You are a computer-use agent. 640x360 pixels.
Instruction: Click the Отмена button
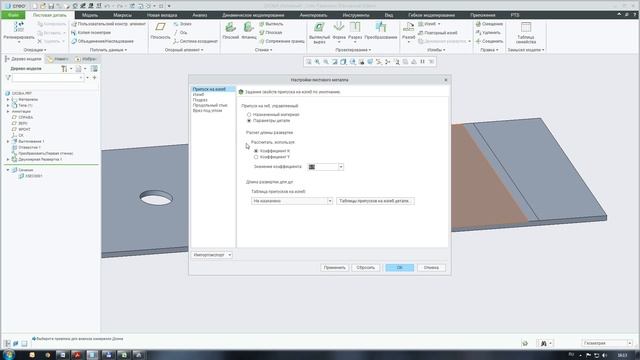(x=431, y=268)
